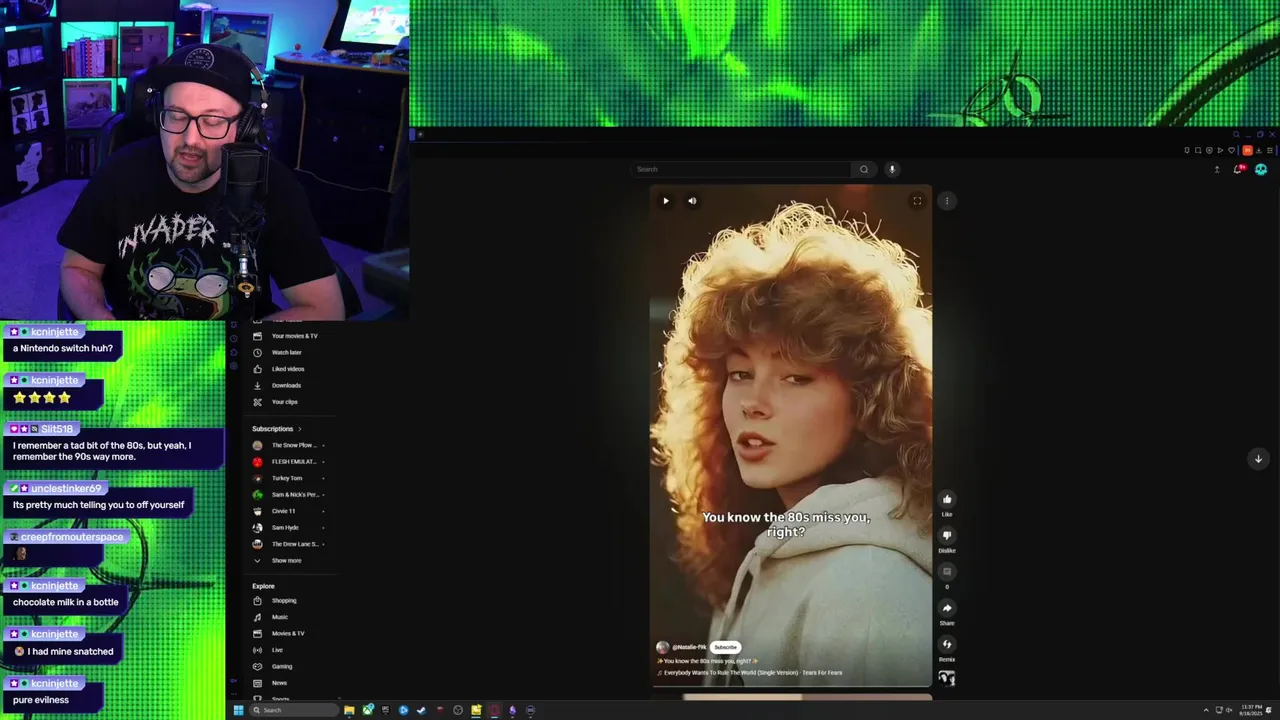
Task: Open FLESH EMULATOR subscription channel
Action: point(288,462)
